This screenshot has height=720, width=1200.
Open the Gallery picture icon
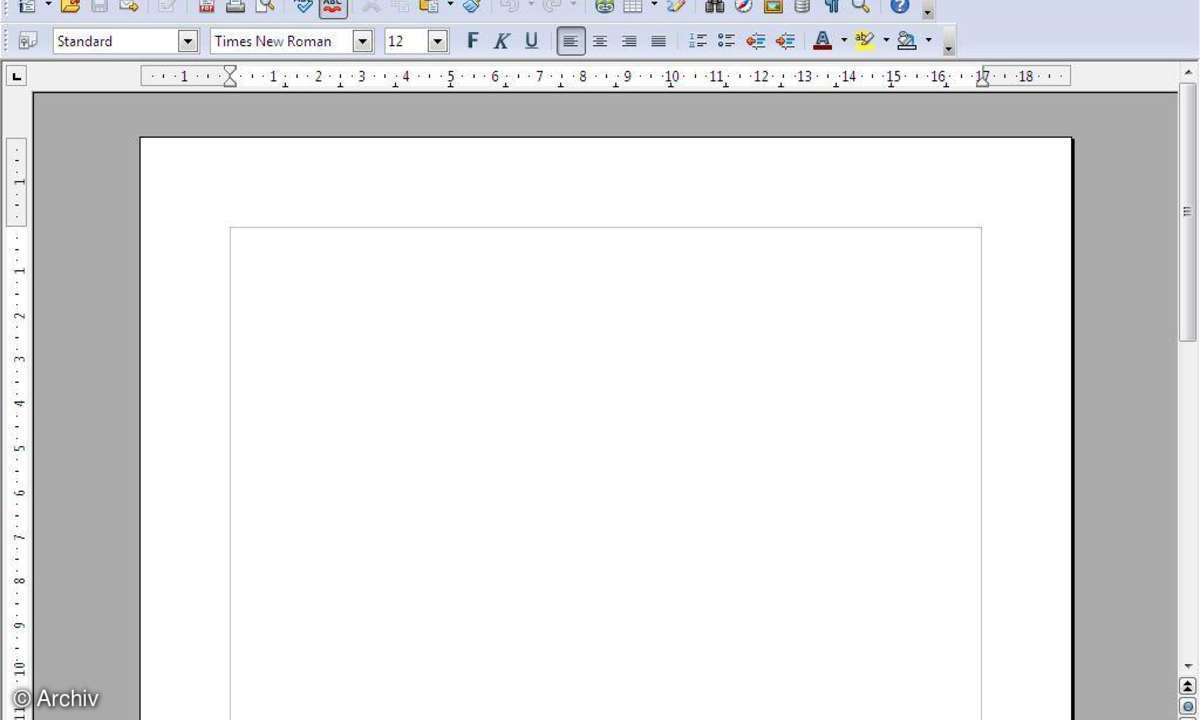772,6
